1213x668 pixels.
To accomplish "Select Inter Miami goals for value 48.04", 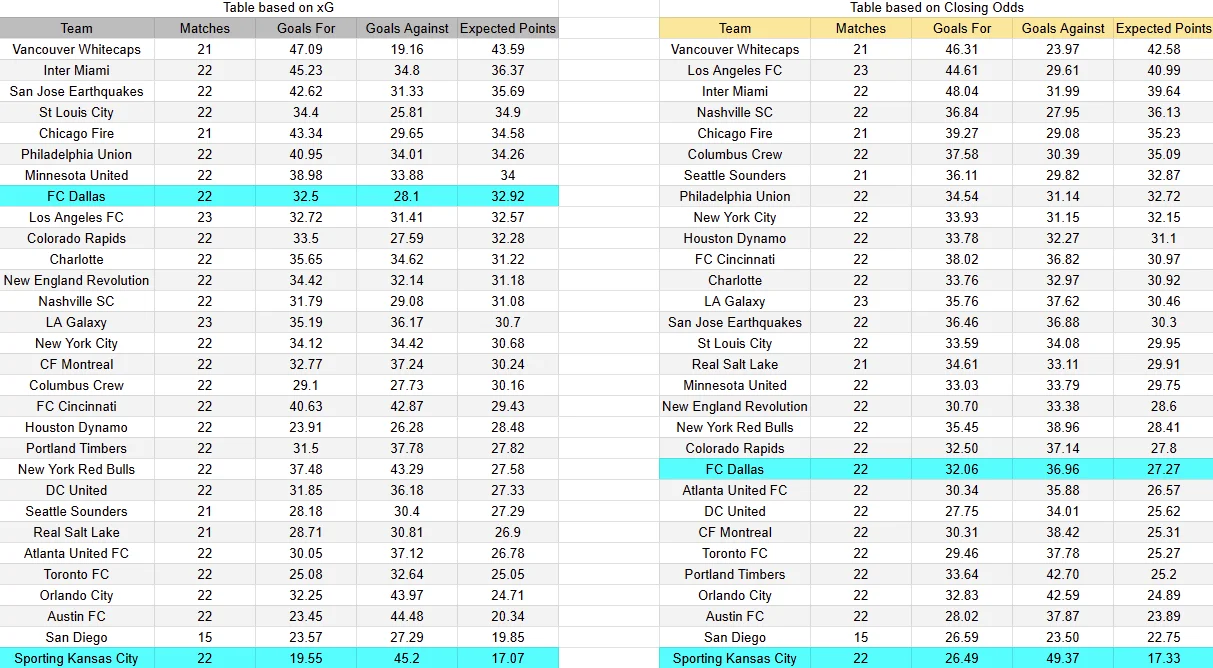I will pyautogui.click(x=962, y=91).
